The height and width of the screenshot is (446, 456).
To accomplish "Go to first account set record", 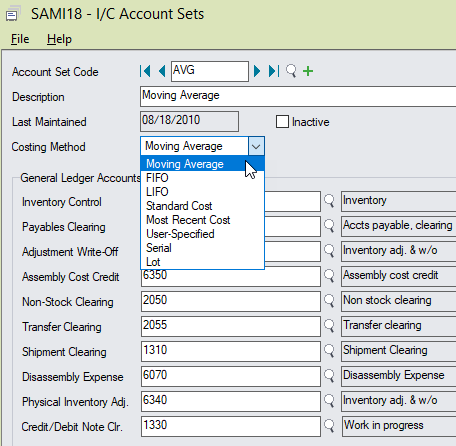I will [x=145, y=71].
